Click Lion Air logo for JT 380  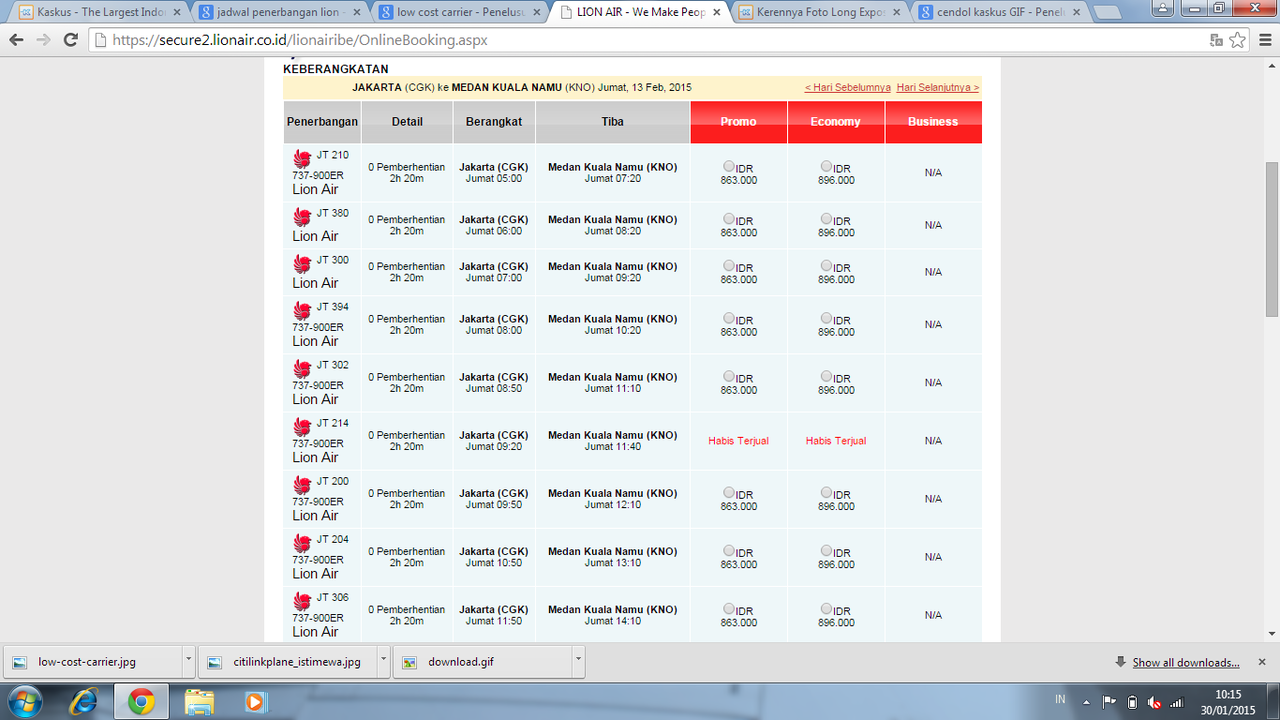[302, 216]
